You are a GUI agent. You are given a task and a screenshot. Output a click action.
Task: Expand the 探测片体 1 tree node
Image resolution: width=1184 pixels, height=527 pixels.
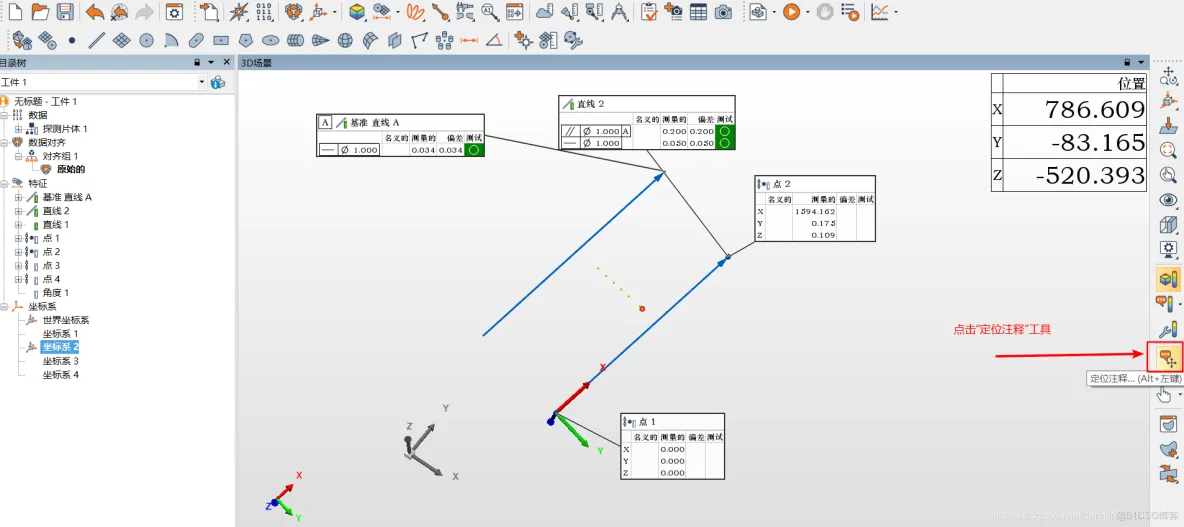[17, 129]
